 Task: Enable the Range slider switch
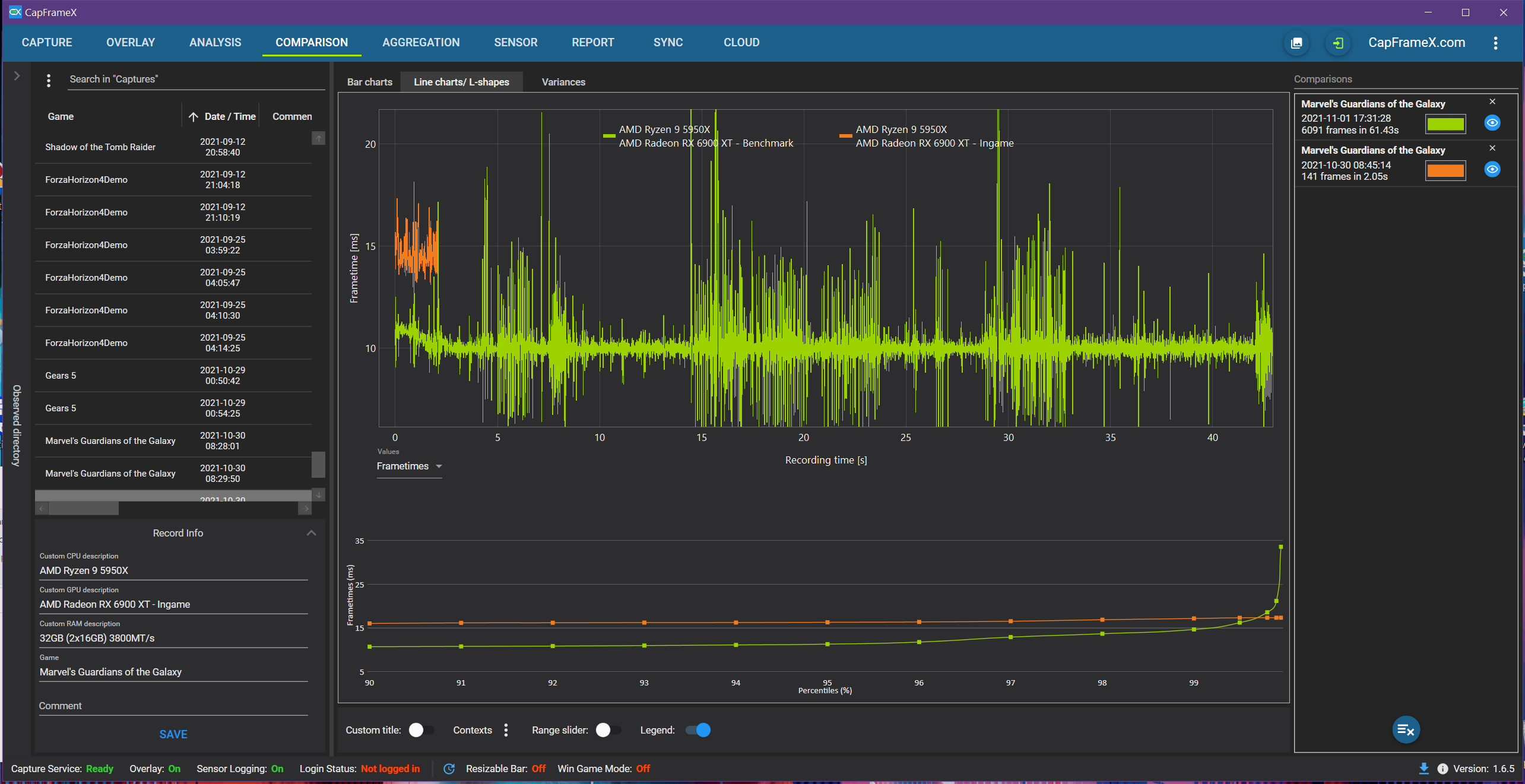click(x=608, y=730)
